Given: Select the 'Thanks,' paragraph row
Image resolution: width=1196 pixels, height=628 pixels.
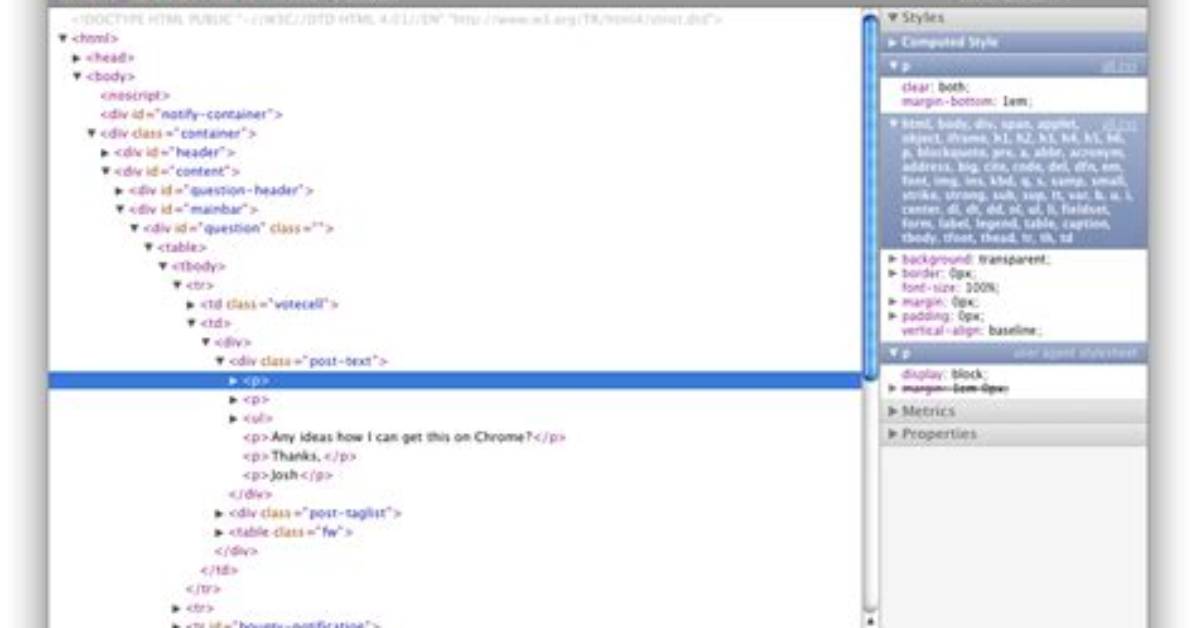Looking at the screenshot, I should tap(300, 456).
